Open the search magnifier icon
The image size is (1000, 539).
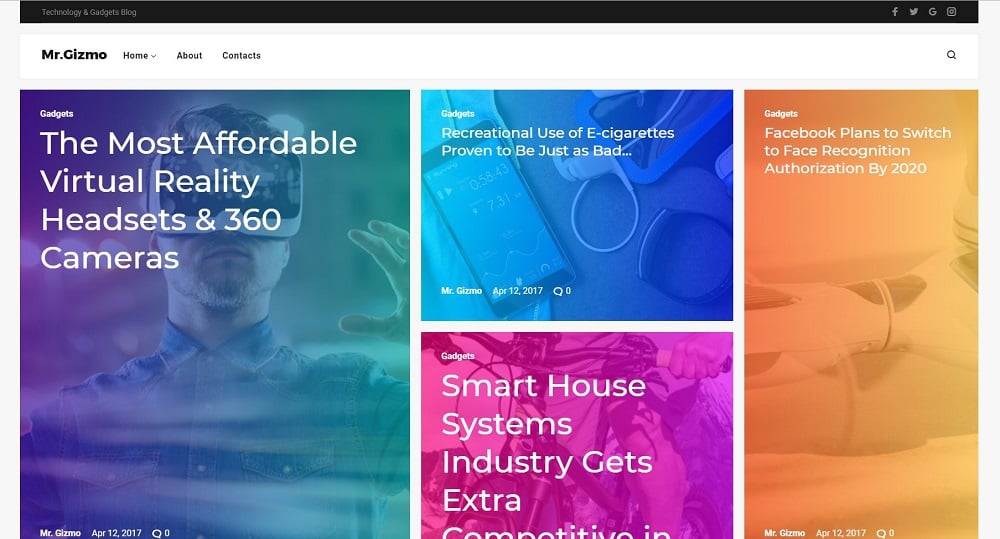952,55
